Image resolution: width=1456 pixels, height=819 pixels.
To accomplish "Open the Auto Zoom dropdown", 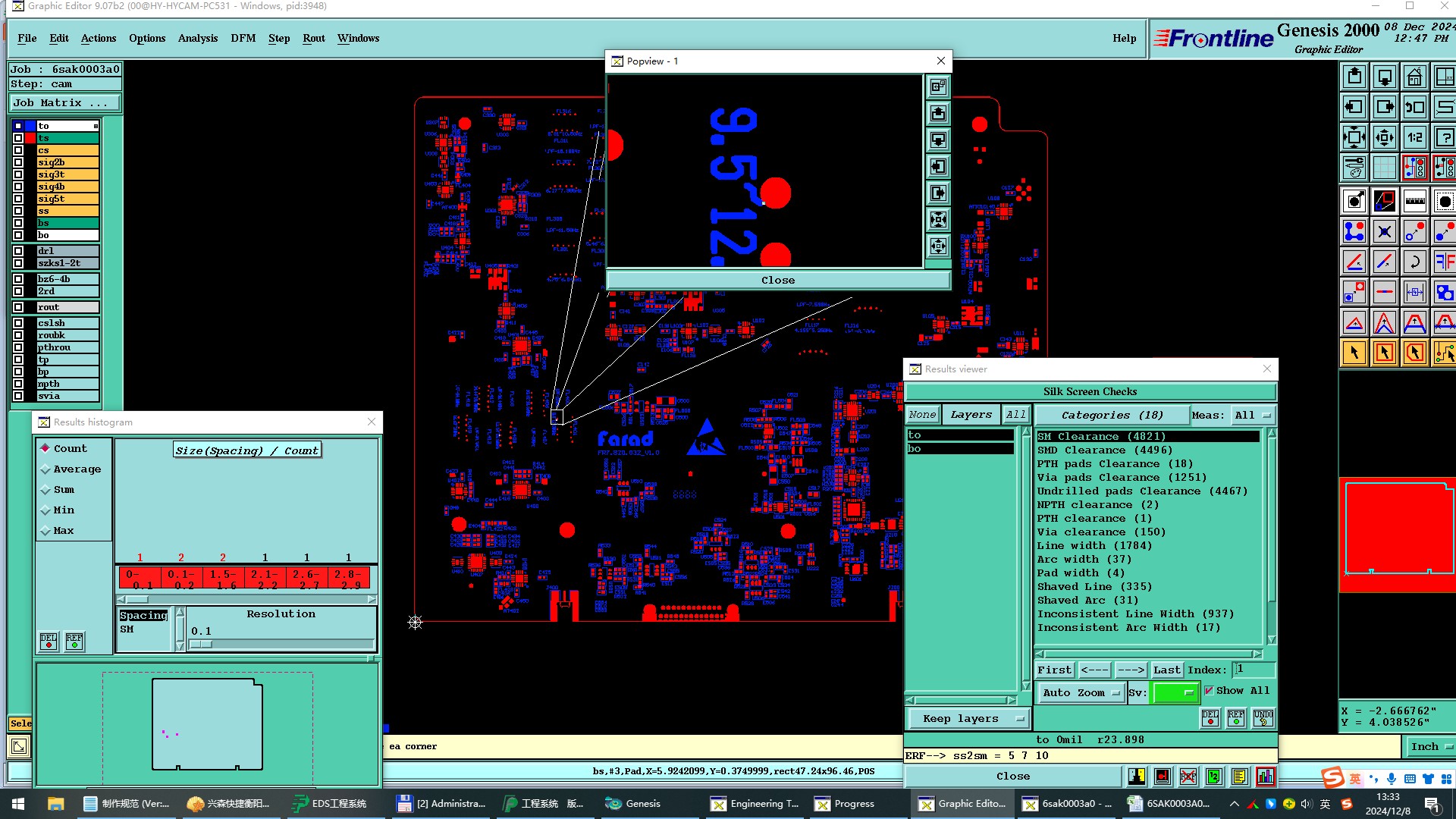I will click(x=1080, y=692).
